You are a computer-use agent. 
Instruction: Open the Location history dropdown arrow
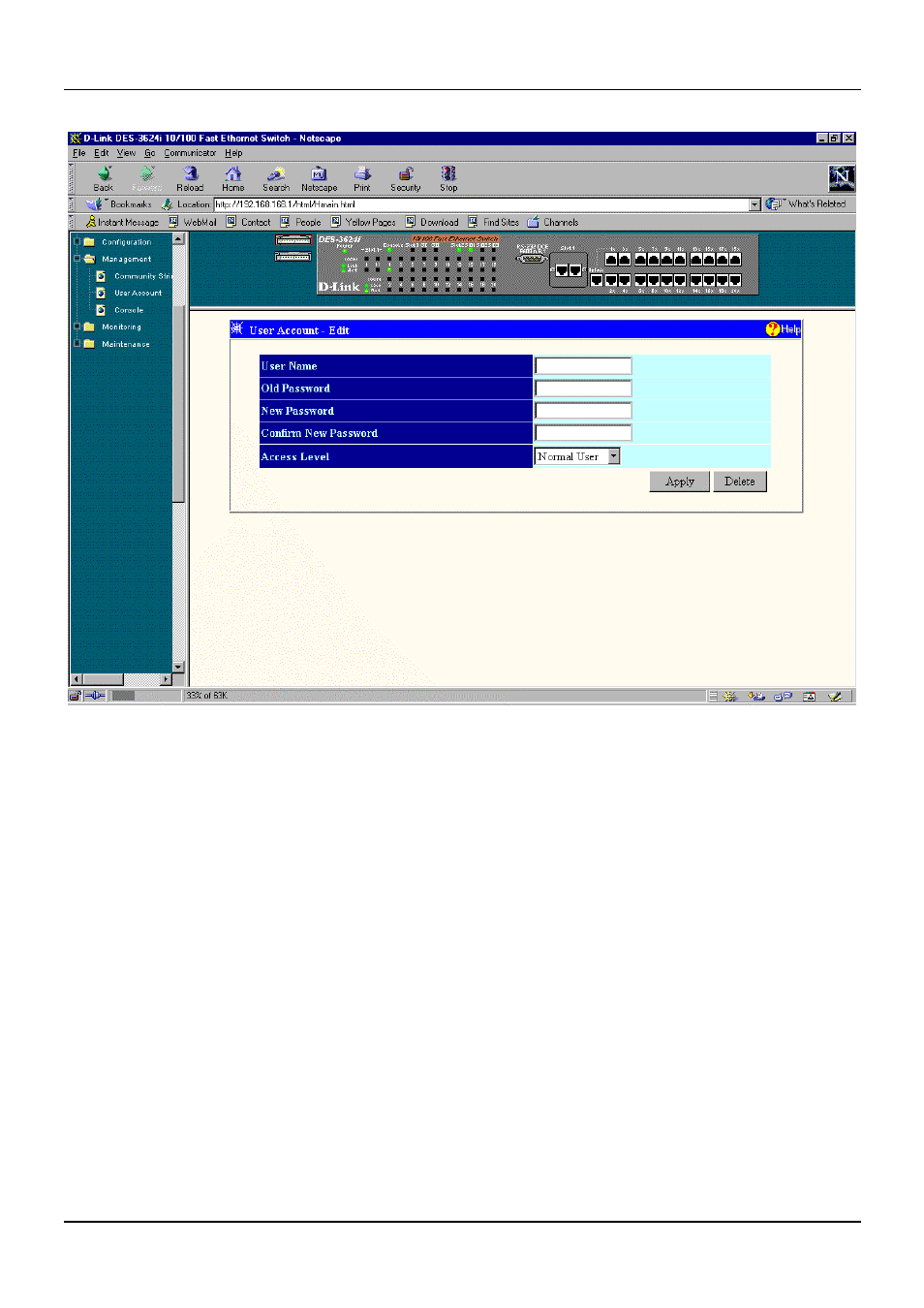click(755, 204)
